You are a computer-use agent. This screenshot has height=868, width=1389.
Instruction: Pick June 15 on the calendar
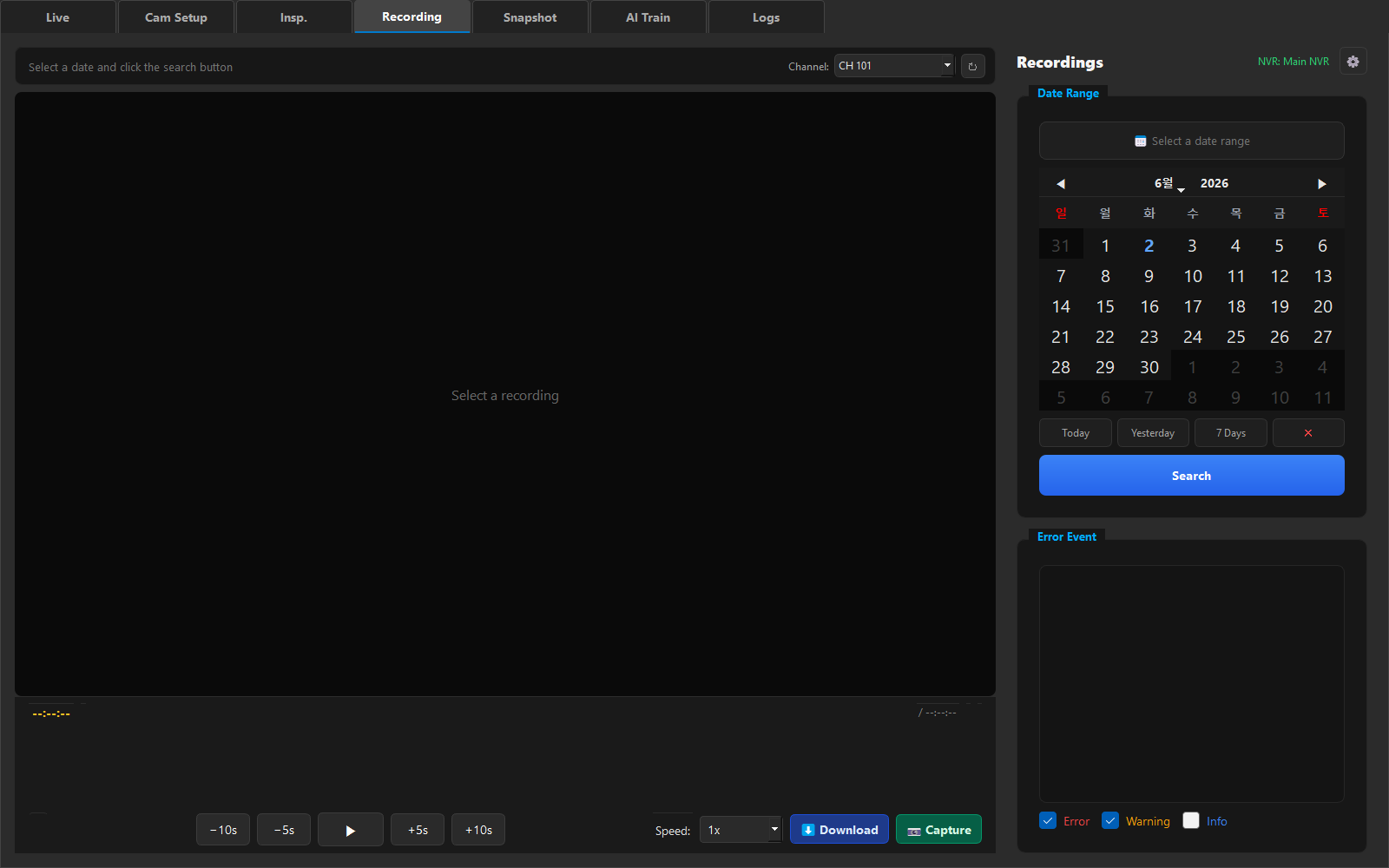(1105, 306)
